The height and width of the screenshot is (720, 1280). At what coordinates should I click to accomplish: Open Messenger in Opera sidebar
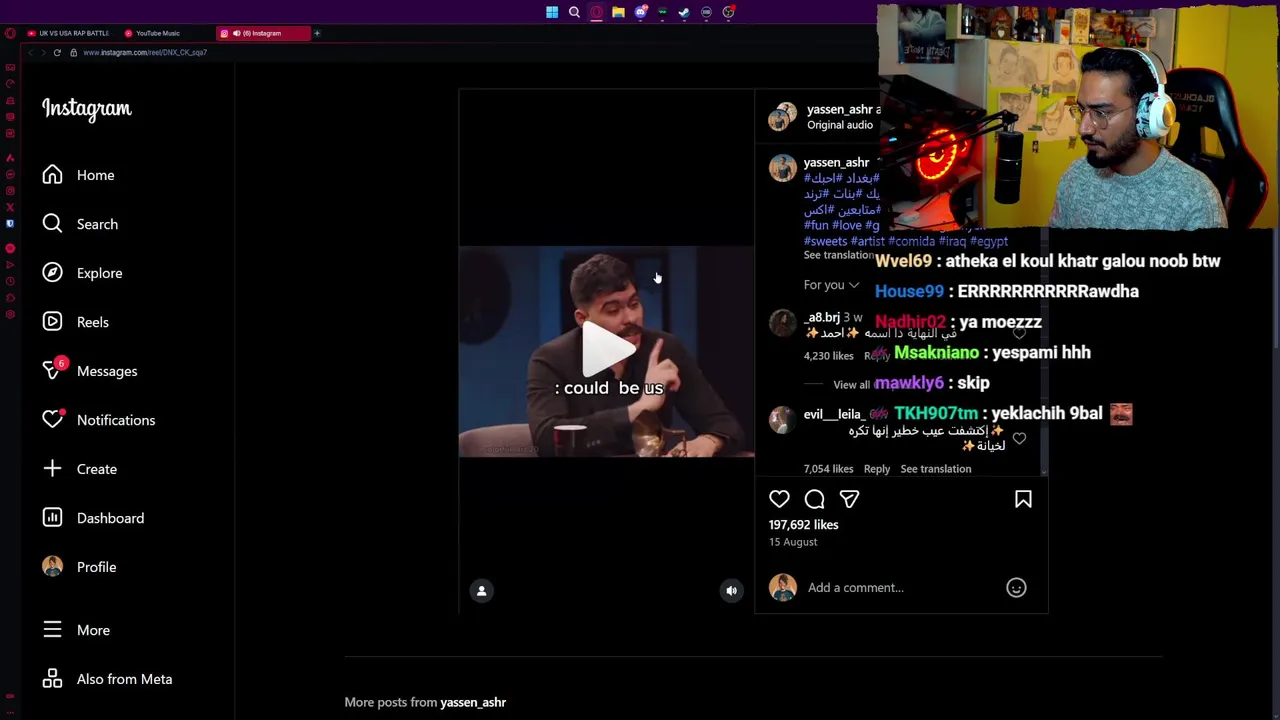(x=10, y=174)
